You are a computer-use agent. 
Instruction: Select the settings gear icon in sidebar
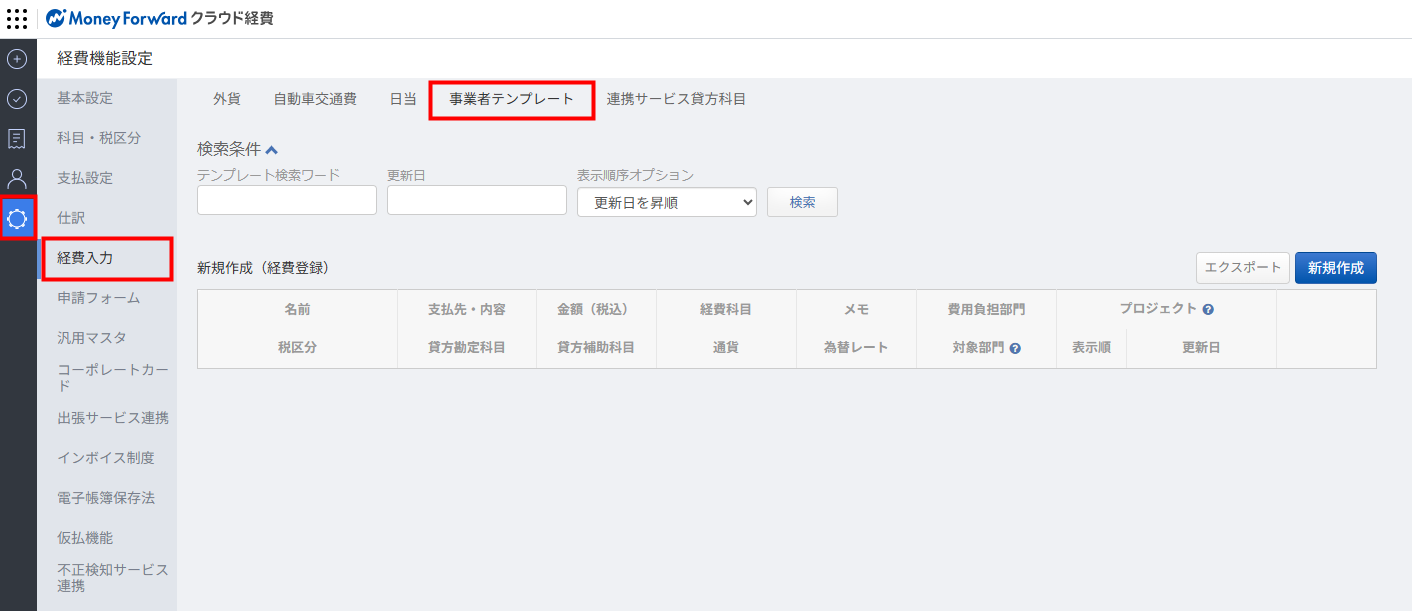click(17, 218)
